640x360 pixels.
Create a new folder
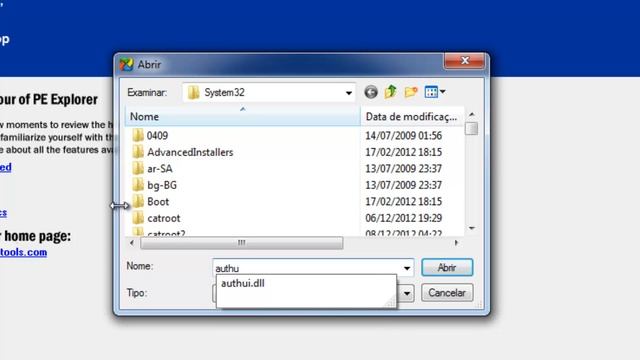(411, 92)
